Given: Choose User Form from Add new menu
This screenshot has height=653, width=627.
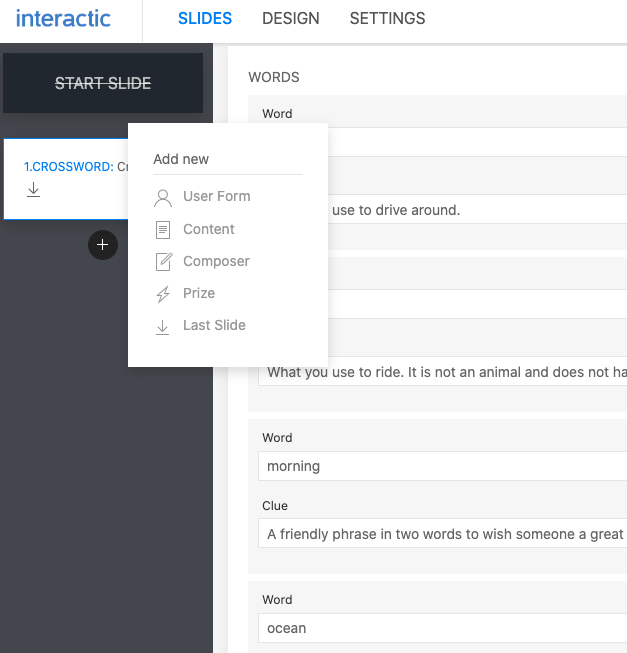Looking at the screenshot, I should pos(216,197).
